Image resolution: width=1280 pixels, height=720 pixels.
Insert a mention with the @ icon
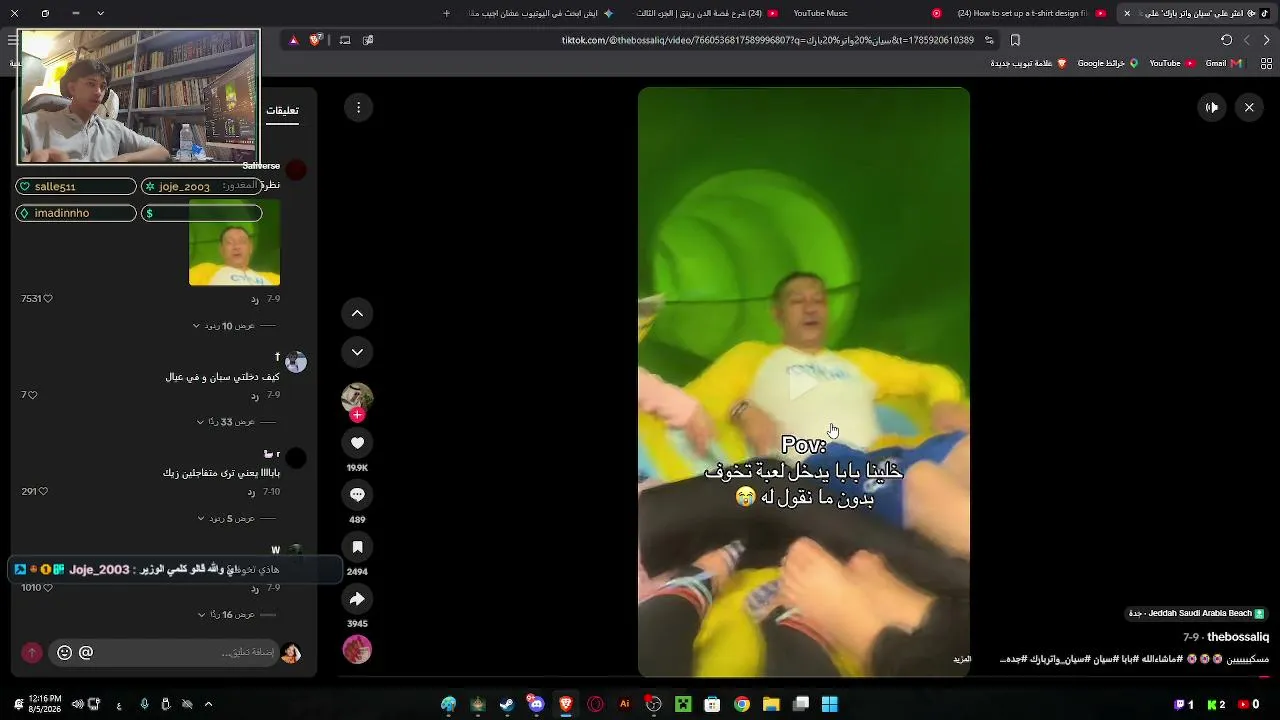[86, 652]
